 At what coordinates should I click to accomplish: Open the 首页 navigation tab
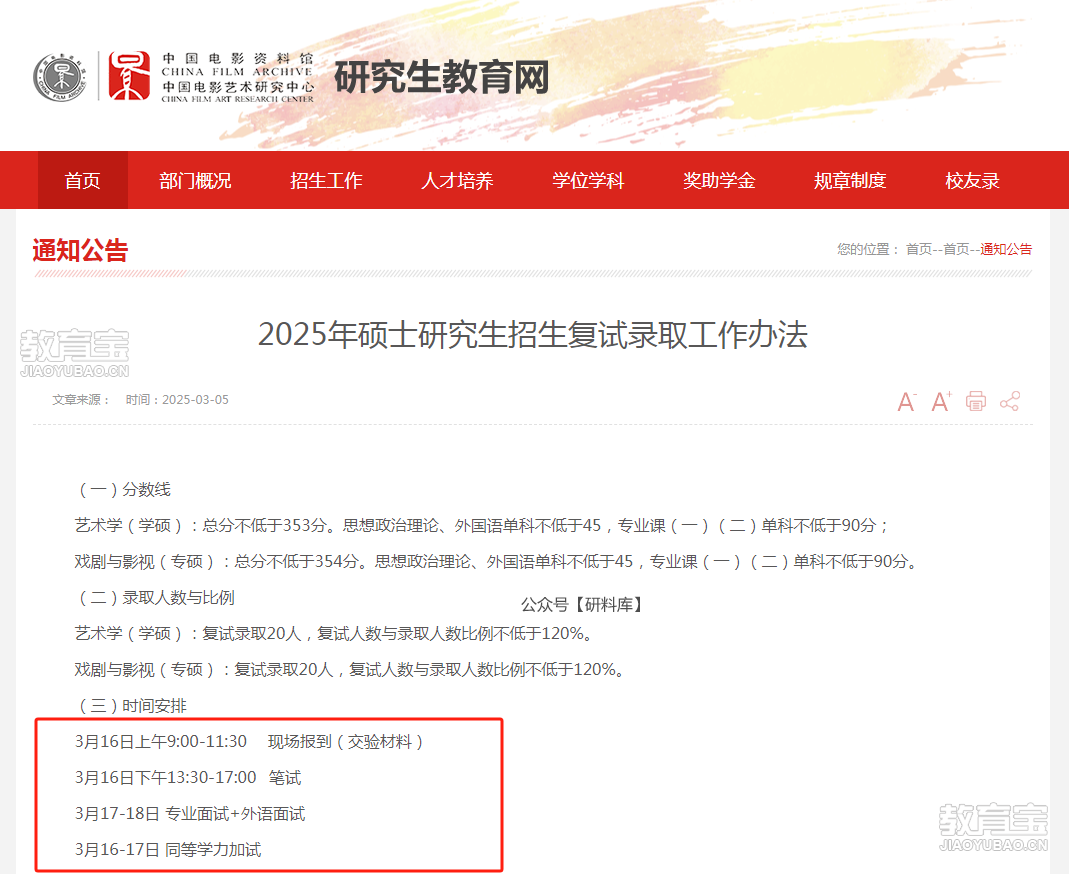(x=83, y=181)
